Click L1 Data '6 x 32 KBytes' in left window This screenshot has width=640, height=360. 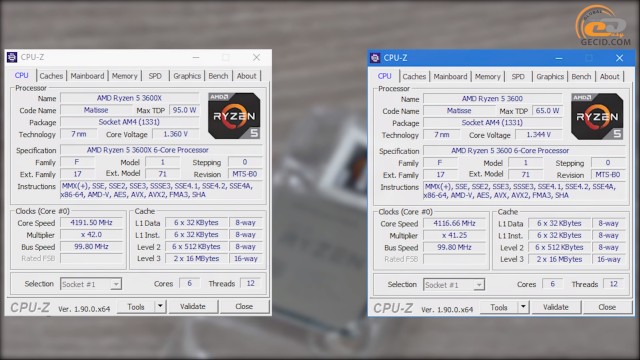click(x=196, y=223)
